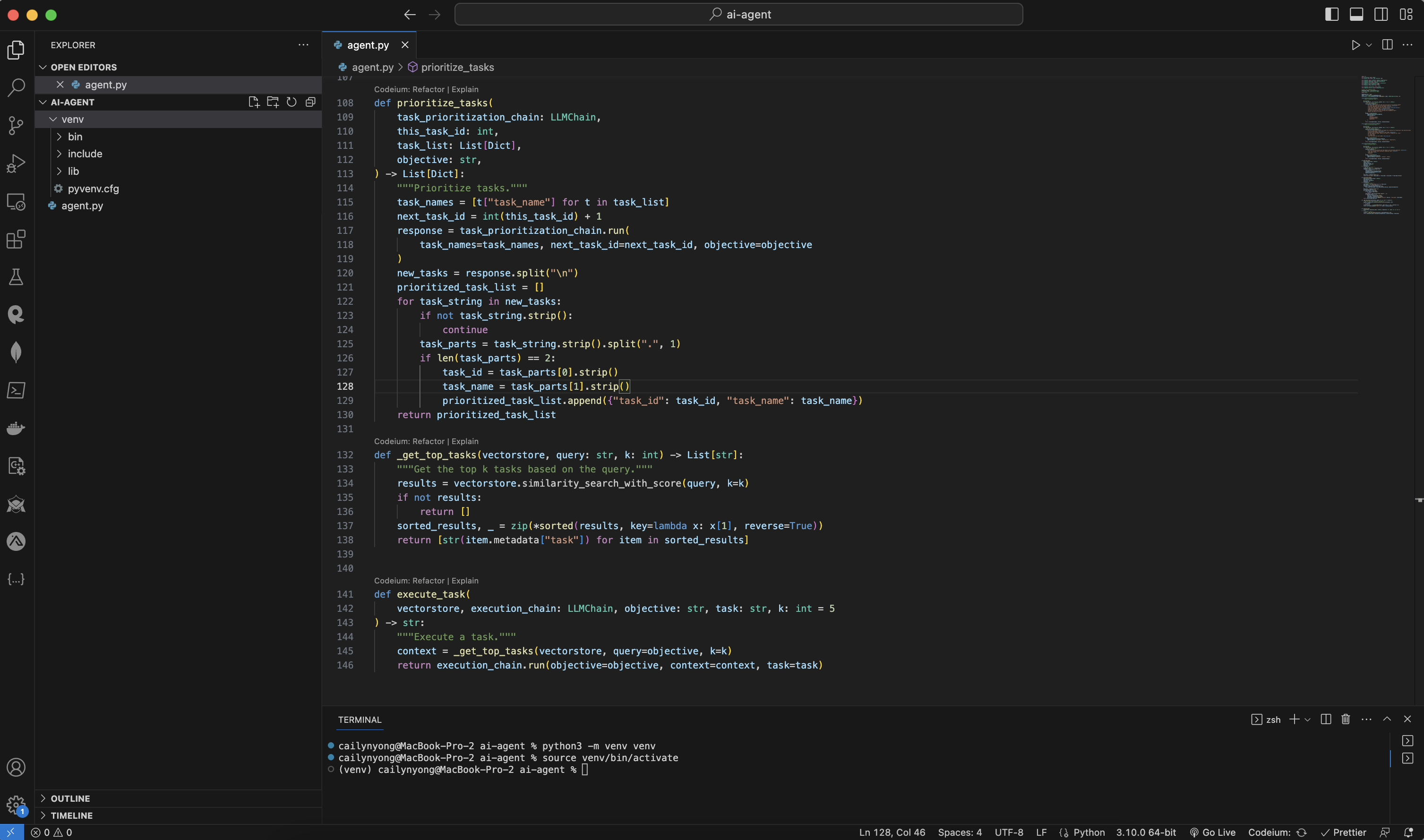Click Go Live in status bar
The height and width of the screenshot is (840, 1424).
1212,832
